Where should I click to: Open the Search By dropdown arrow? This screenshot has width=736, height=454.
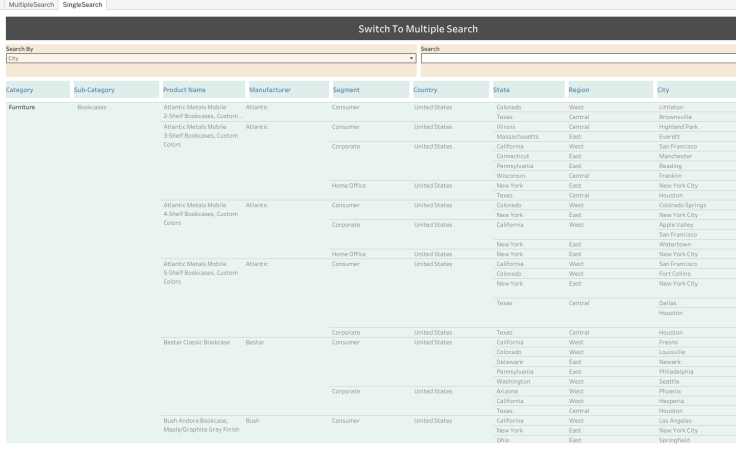coord(412,58)
